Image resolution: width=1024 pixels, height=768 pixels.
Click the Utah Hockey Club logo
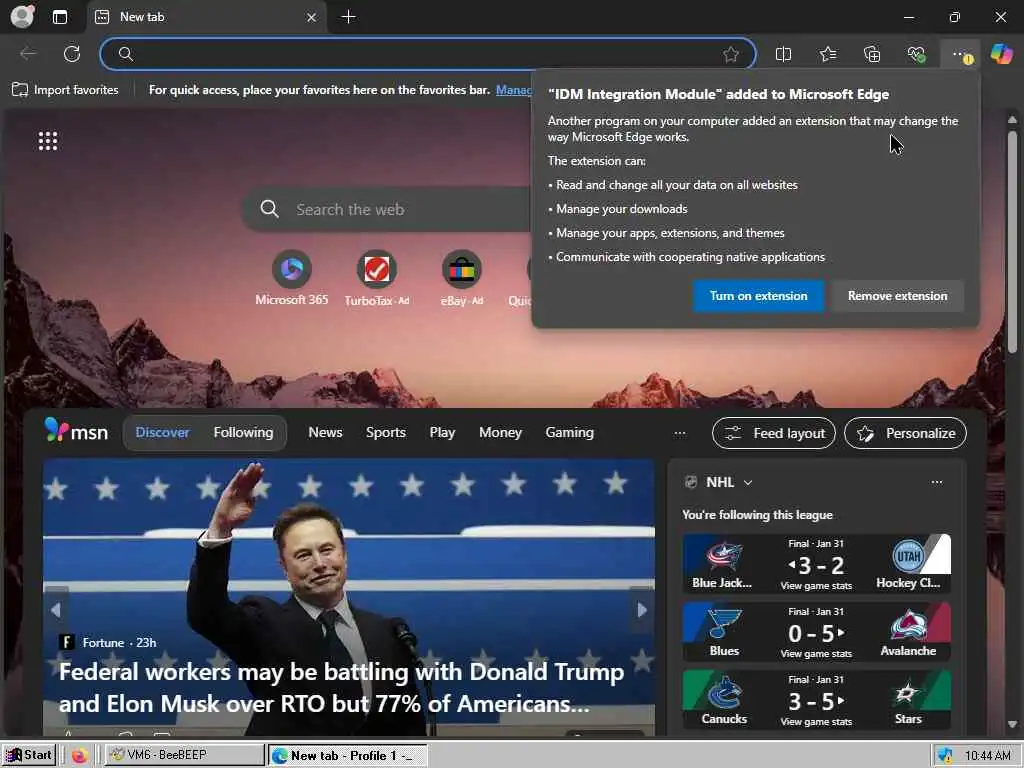pyautogui.click(x=908, y=556)
